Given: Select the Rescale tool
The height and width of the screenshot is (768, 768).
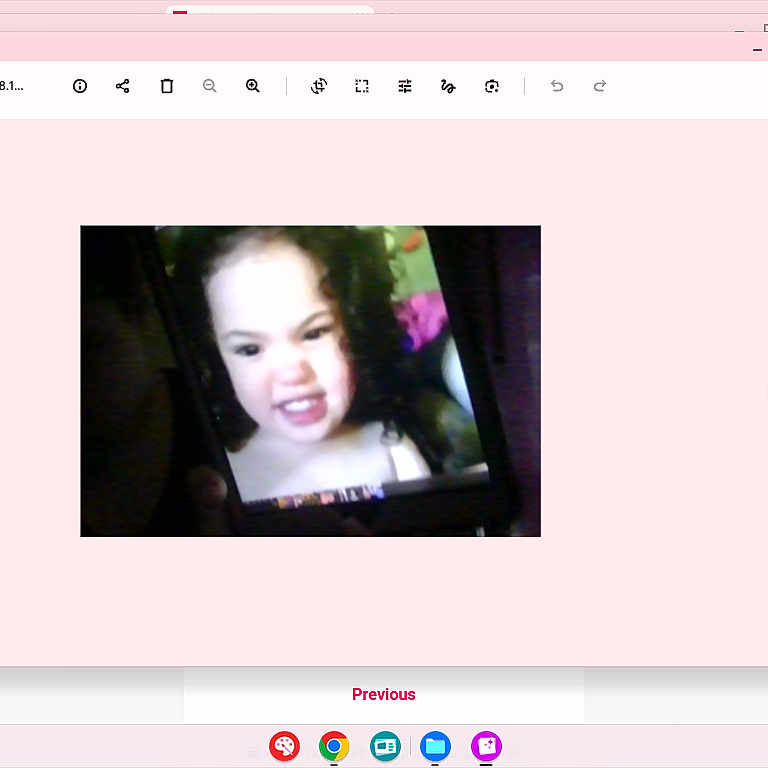Looking at the screenshot, I should pyautogui.click(x=362, y=86).
